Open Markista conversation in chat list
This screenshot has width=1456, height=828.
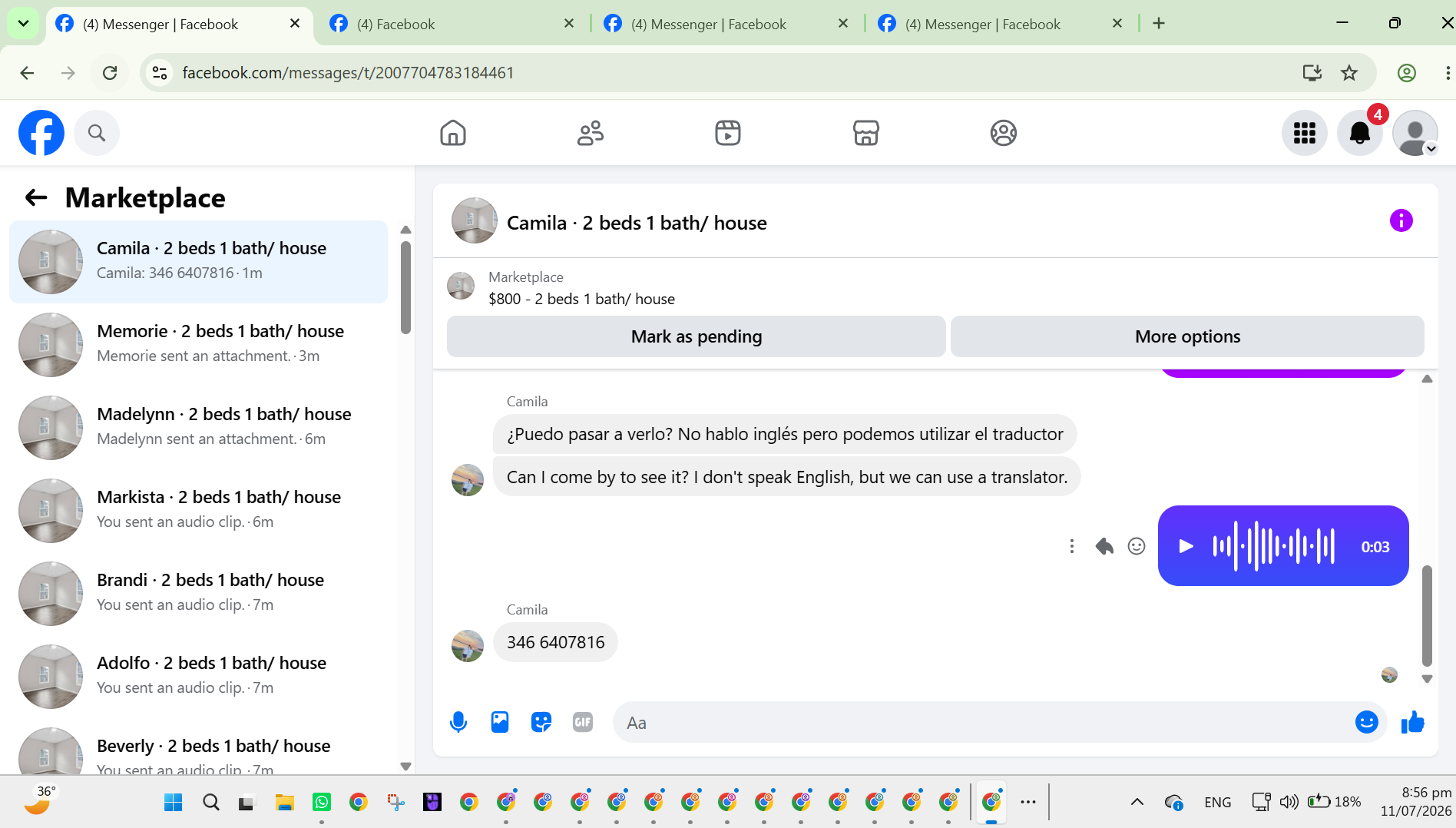click(198, 511)
